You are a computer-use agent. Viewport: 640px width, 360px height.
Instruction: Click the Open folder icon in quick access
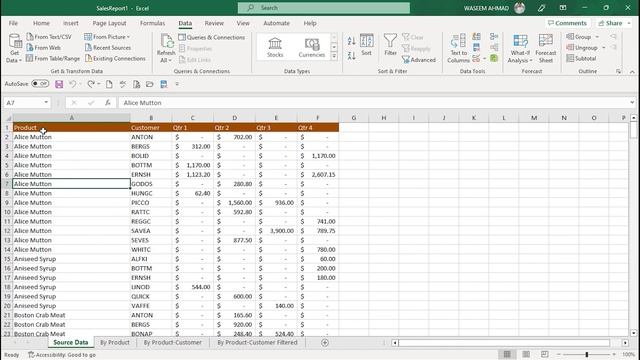[x=150, y=84]
